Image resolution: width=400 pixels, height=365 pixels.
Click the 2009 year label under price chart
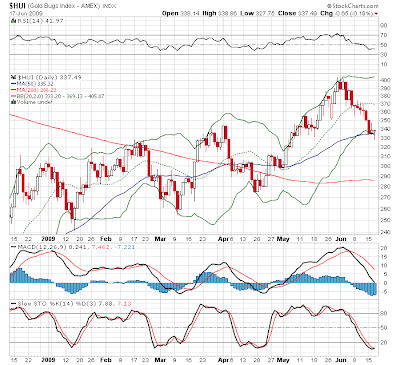[x=48, y=239]
